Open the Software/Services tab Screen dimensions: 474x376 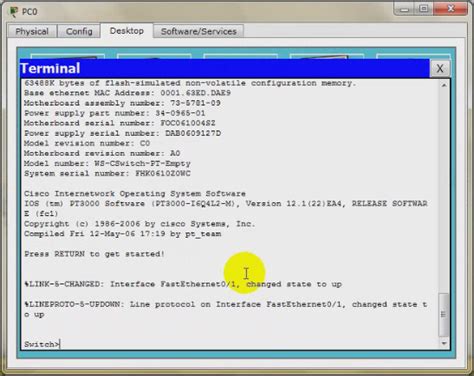tap(199, 31)
